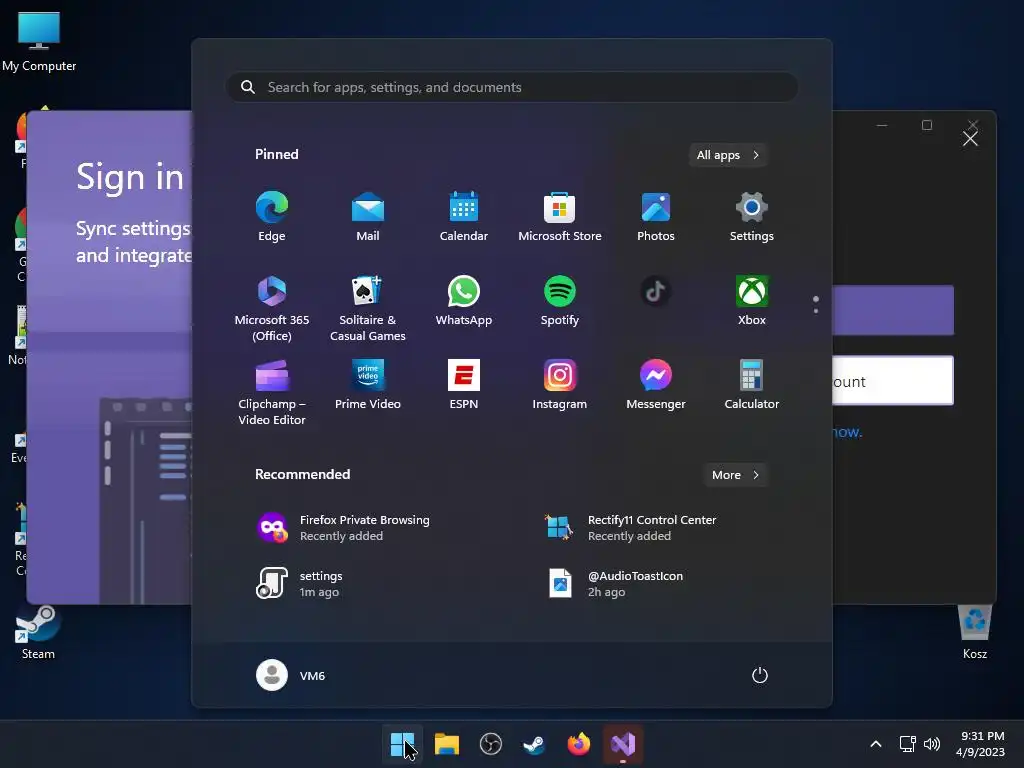The width and height of the screenshot is (1024, 768).
Task: Launch the Mail app
Action: coord(368,217)
